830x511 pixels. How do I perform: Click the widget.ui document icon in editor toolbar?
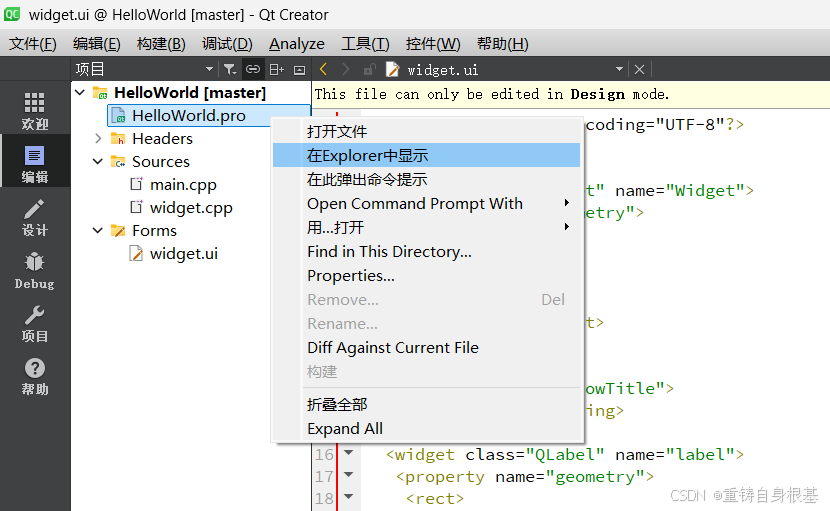(x=392, y=69)
